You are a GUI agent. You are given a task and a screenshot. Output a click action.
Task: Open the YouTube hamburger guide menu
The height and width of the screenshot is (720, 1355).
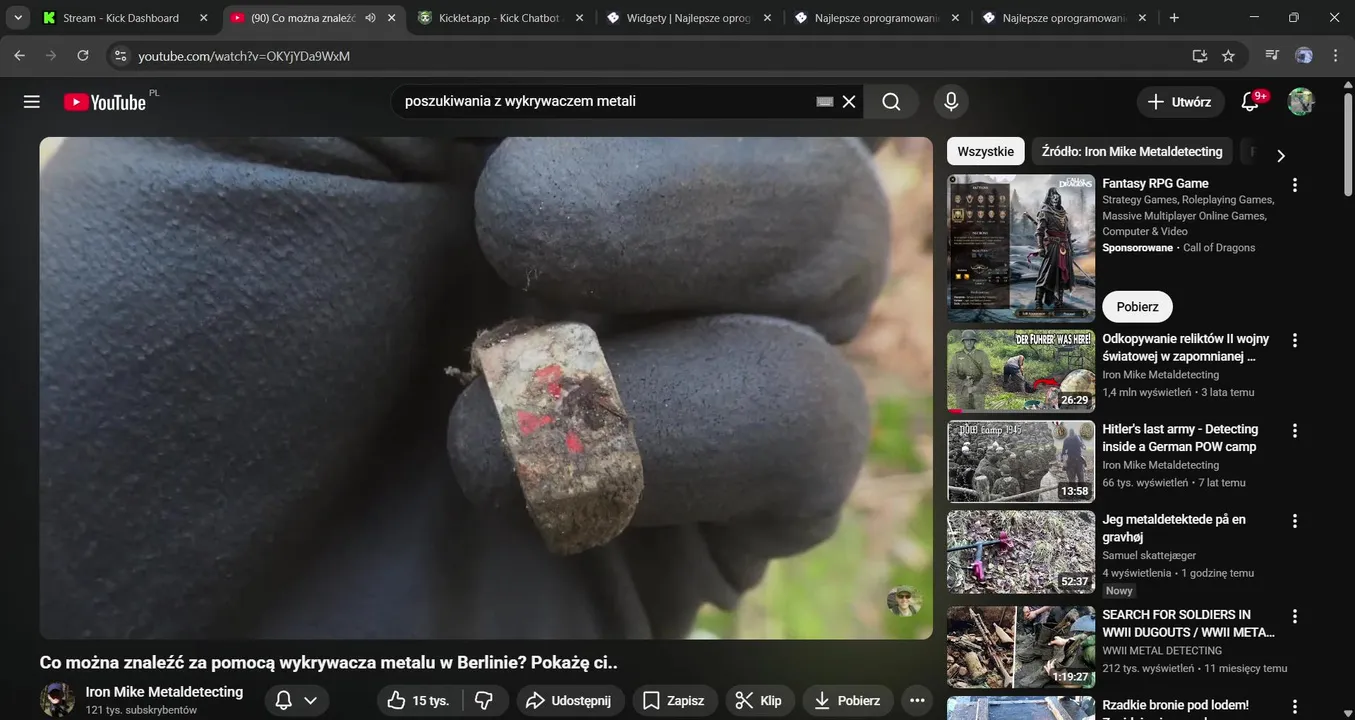tap(32, 101)
